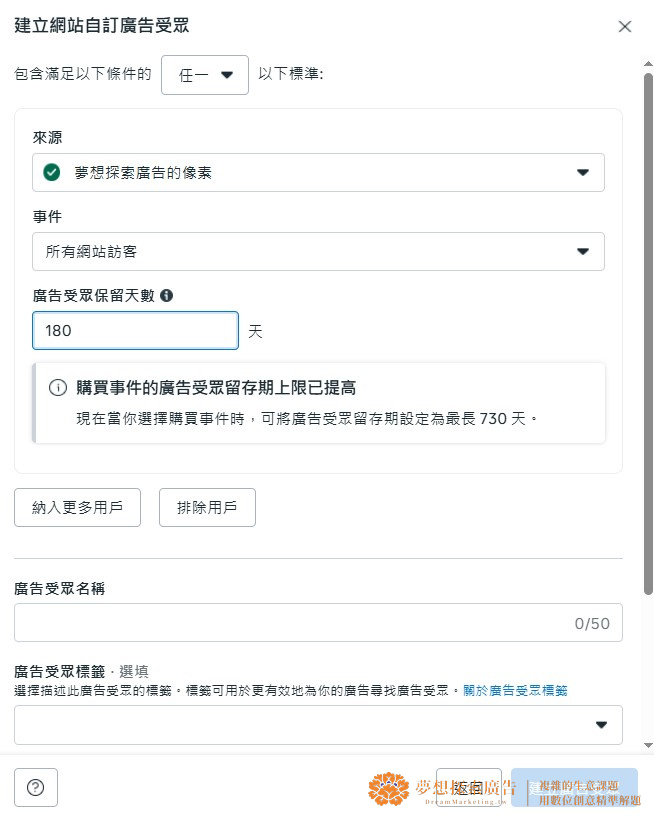Image resolution: width=654 pixels, height=823 pixels.
Task: Focus the retention days field showing 180
Action: [135, 331]
